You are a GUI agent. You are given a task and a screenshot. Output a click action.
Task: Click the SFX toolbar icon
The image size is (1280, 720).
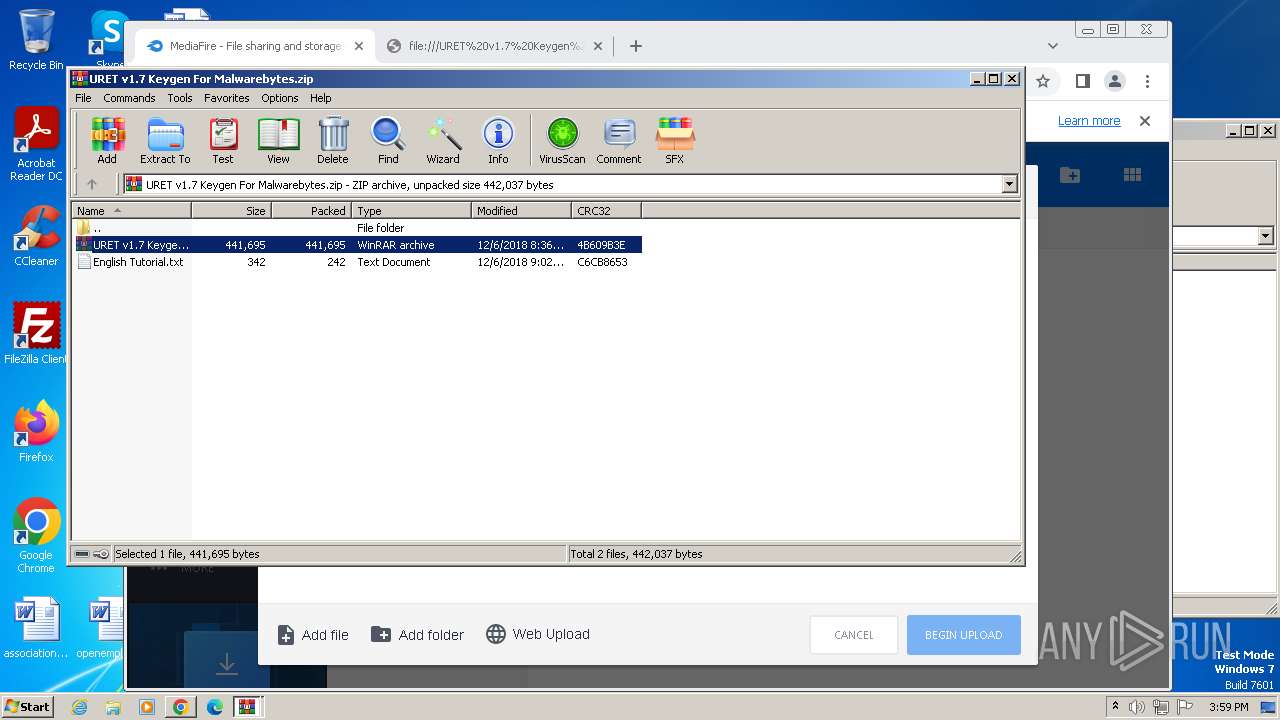pos(675,140)
